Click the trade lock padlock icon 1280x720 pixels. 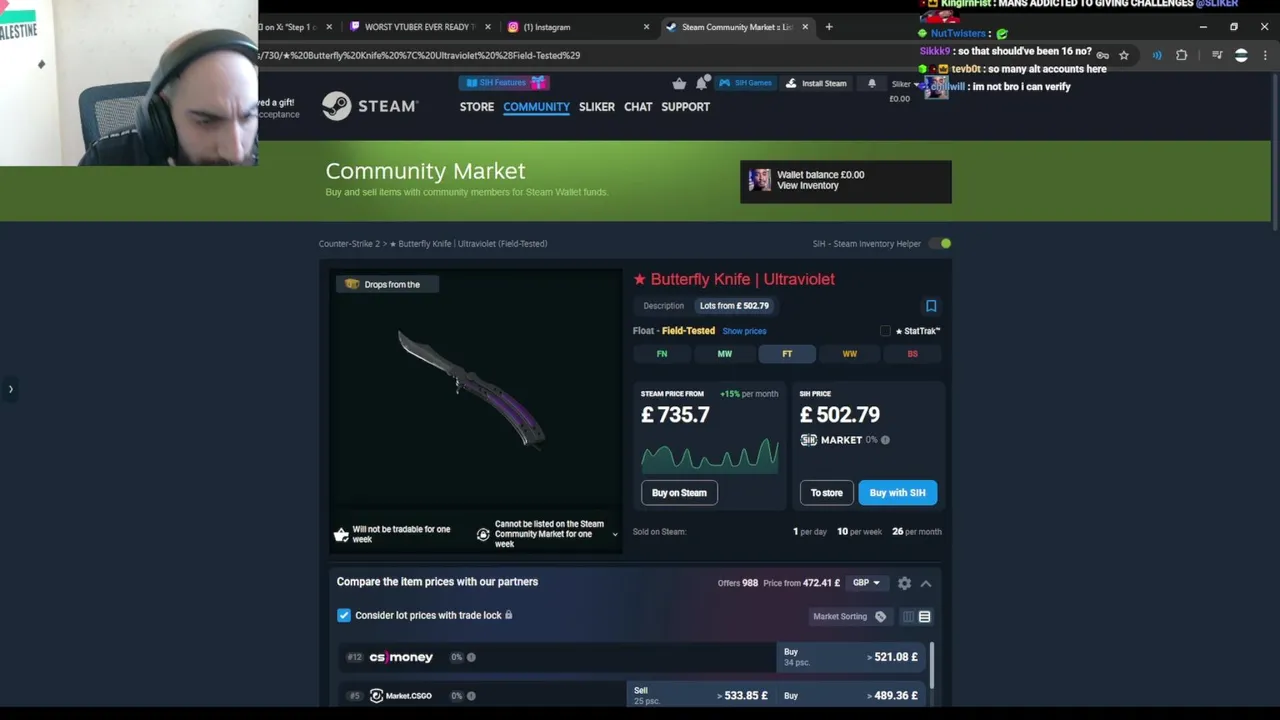[508, 615]
